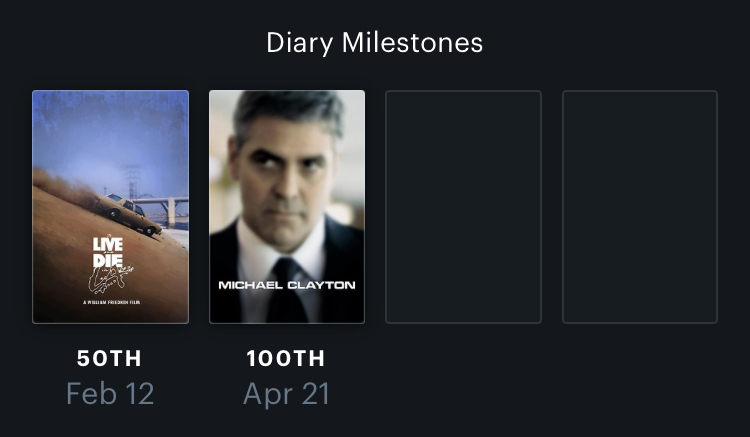The image size is (750, 437).
Task: Select the 50TH milestone label
Action: [110, 358]
